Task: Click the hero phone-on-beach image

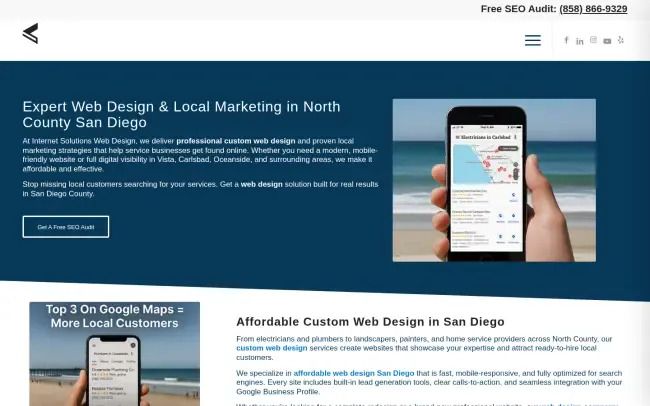Action: click(x=494, y=180)
